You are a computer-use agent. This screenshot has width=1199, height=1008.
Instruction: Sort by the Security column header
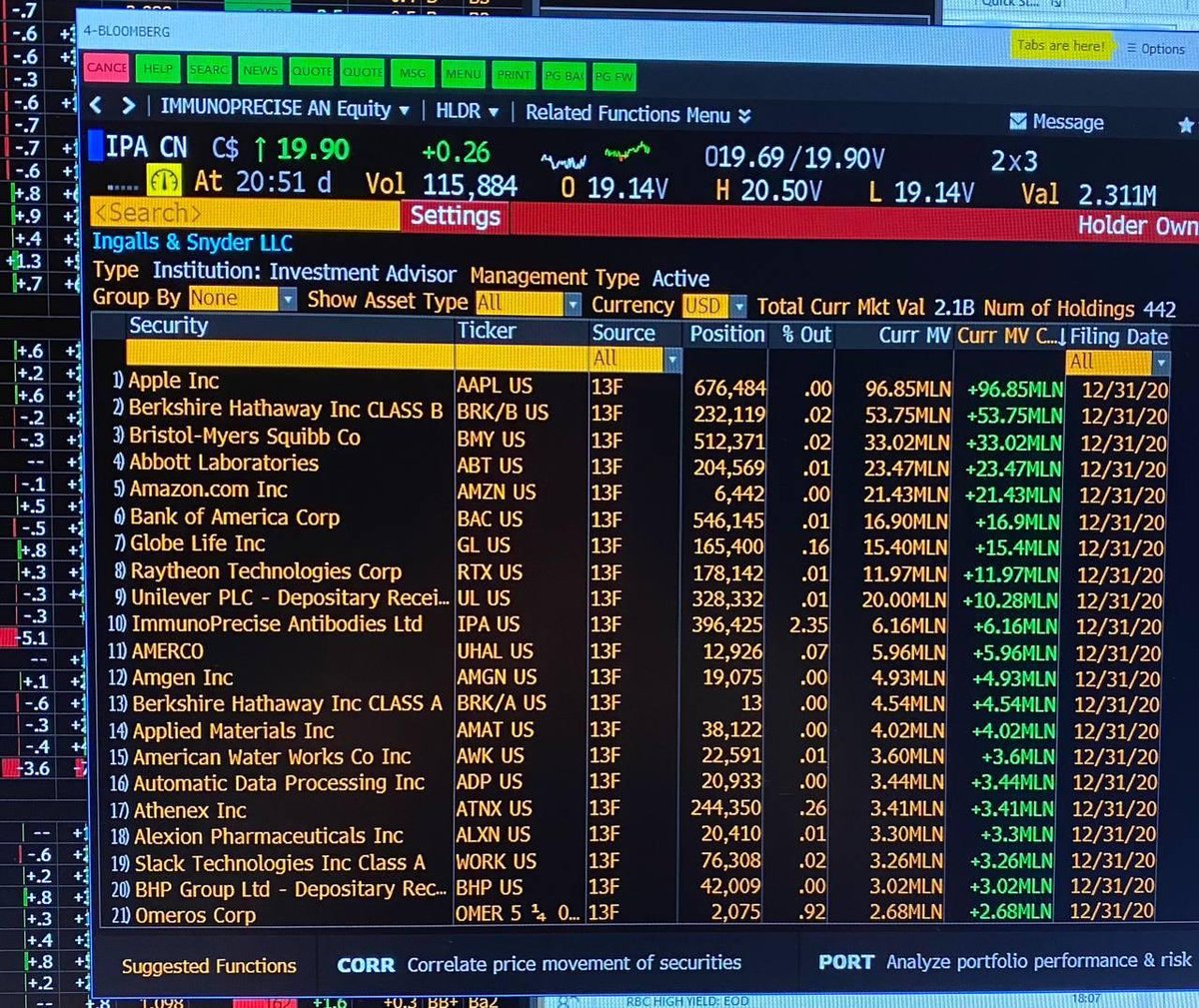[x=168, y=326]
